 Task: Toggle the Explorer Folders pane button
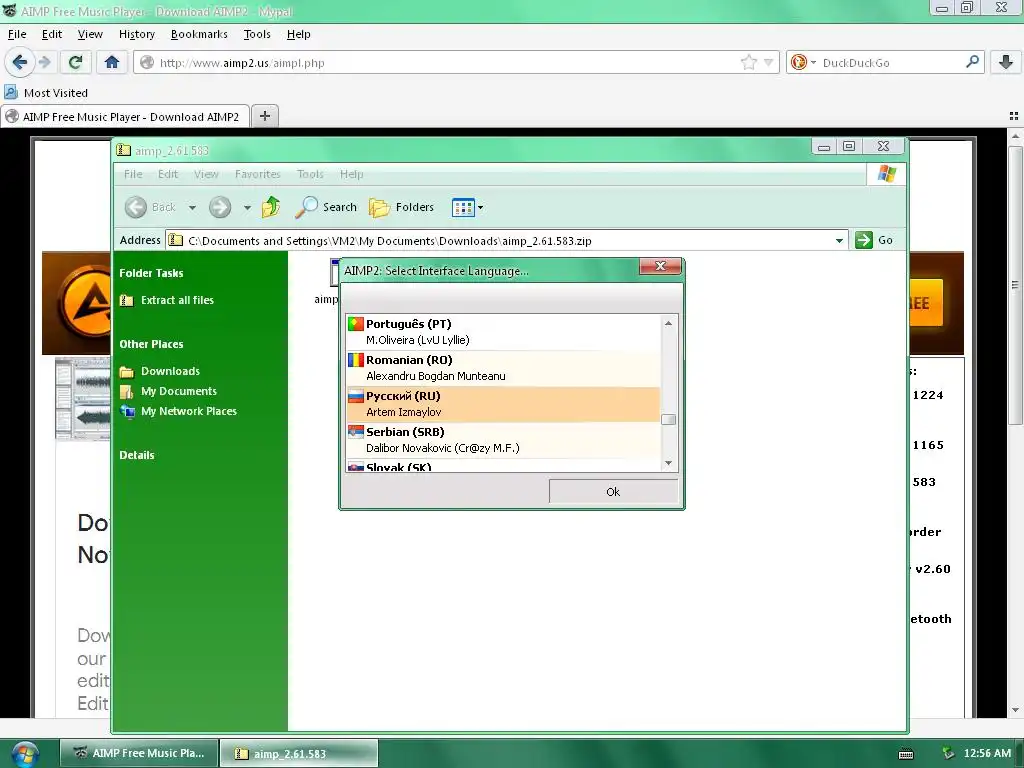point(401,207)
